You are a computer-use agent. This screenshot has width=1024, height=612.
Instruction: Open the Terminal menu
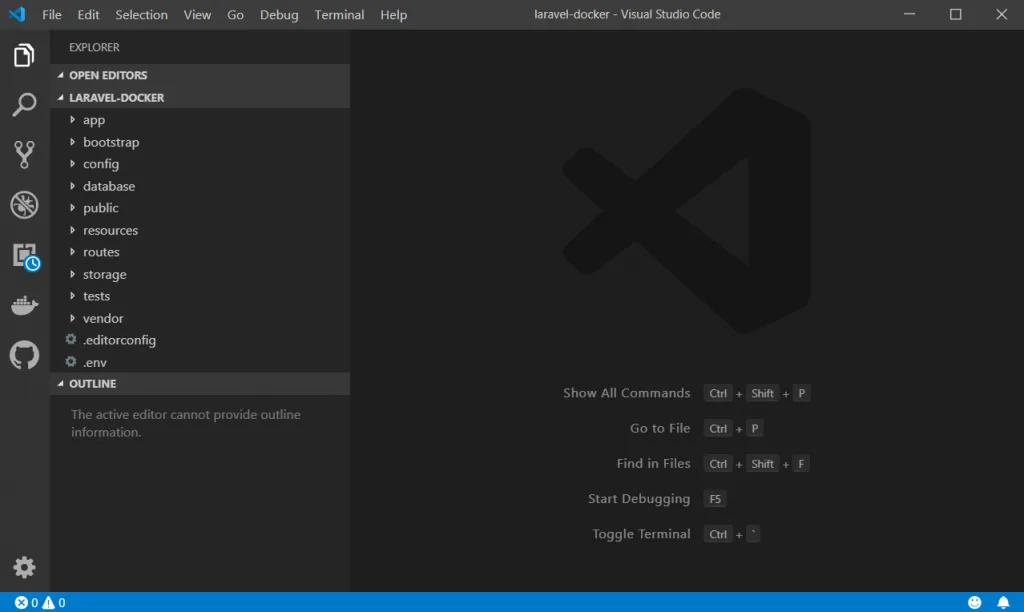(339, 14)
